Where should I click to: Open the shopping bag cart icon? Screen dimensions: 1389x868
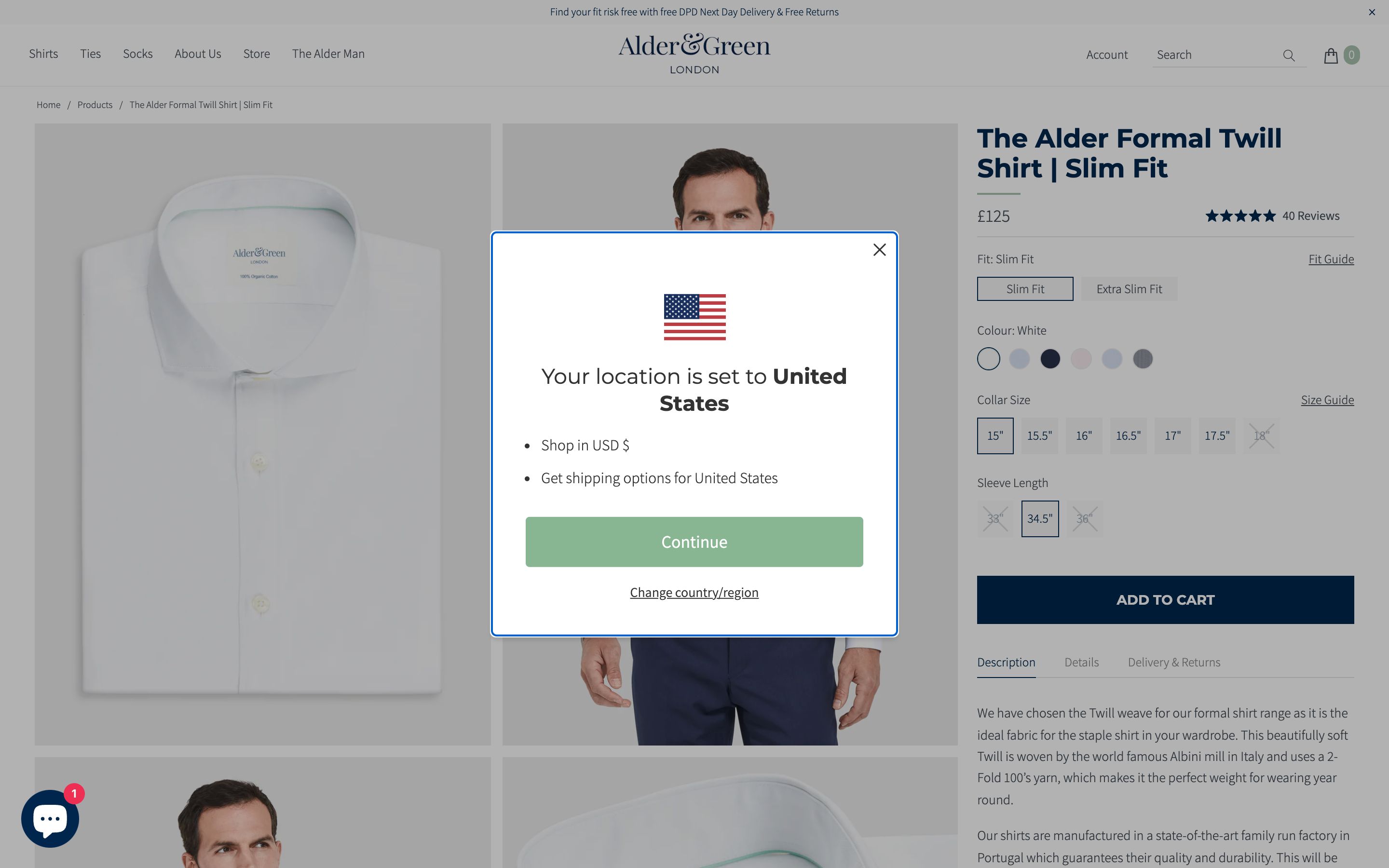(x=1331, y=55)
